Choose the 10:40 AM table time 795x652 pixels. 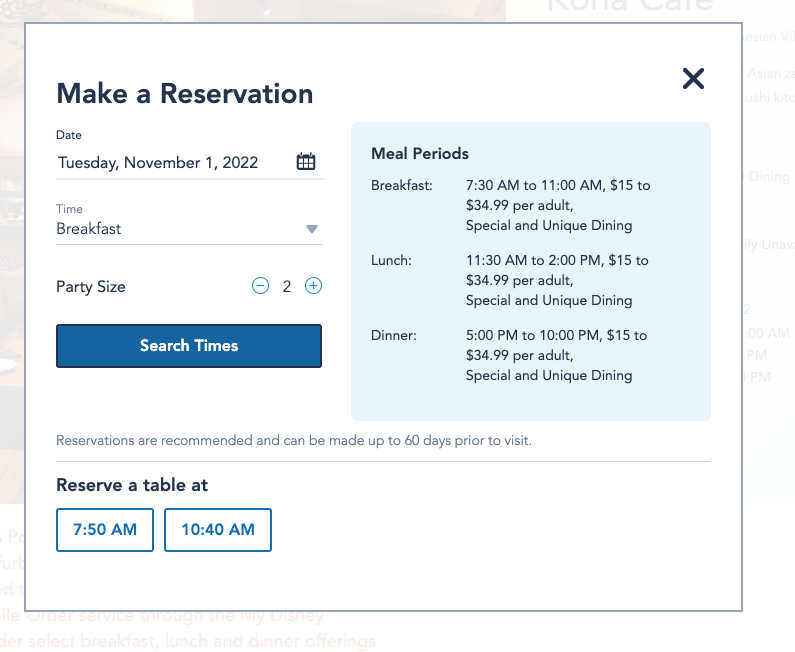(x=218, y=530)
